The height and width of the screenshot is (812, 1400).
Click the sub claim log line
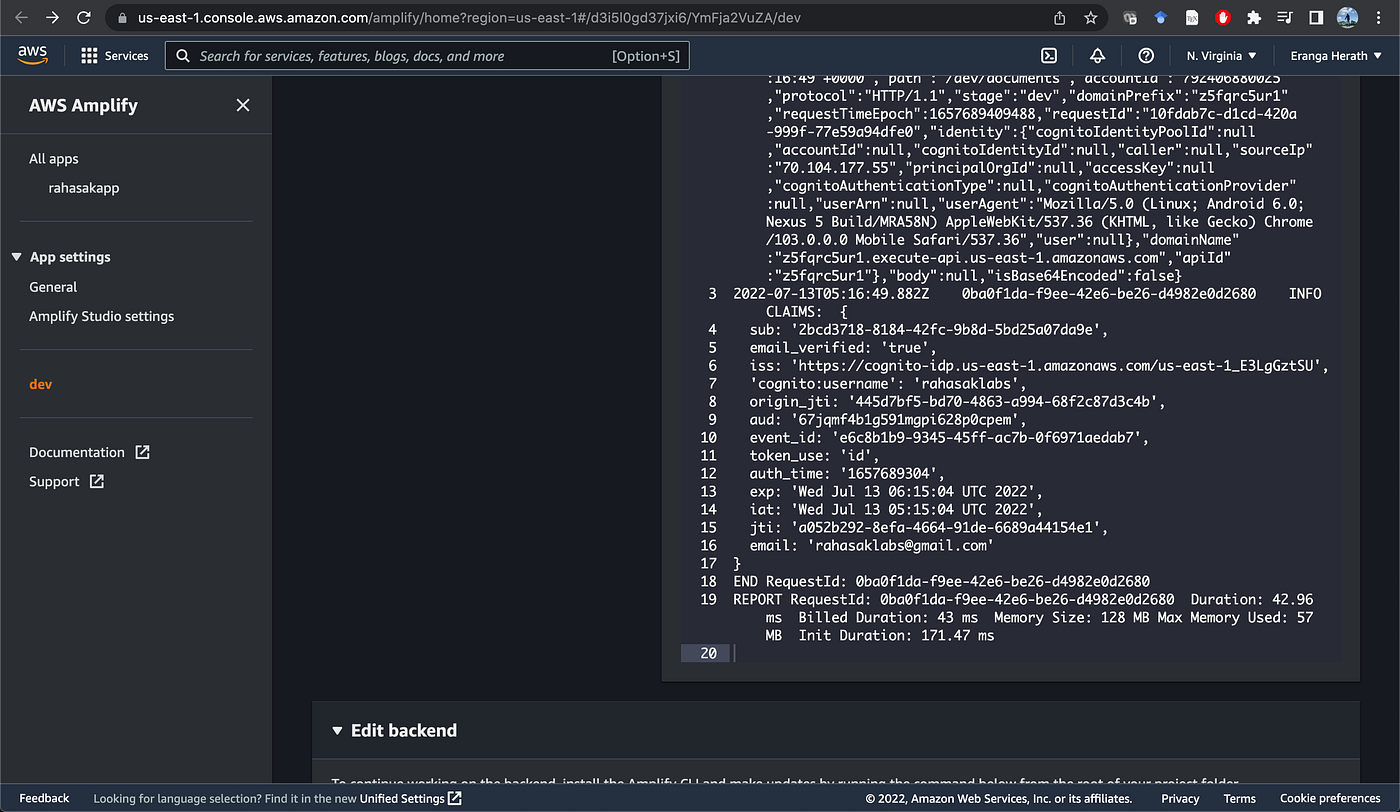click(929, 329)
